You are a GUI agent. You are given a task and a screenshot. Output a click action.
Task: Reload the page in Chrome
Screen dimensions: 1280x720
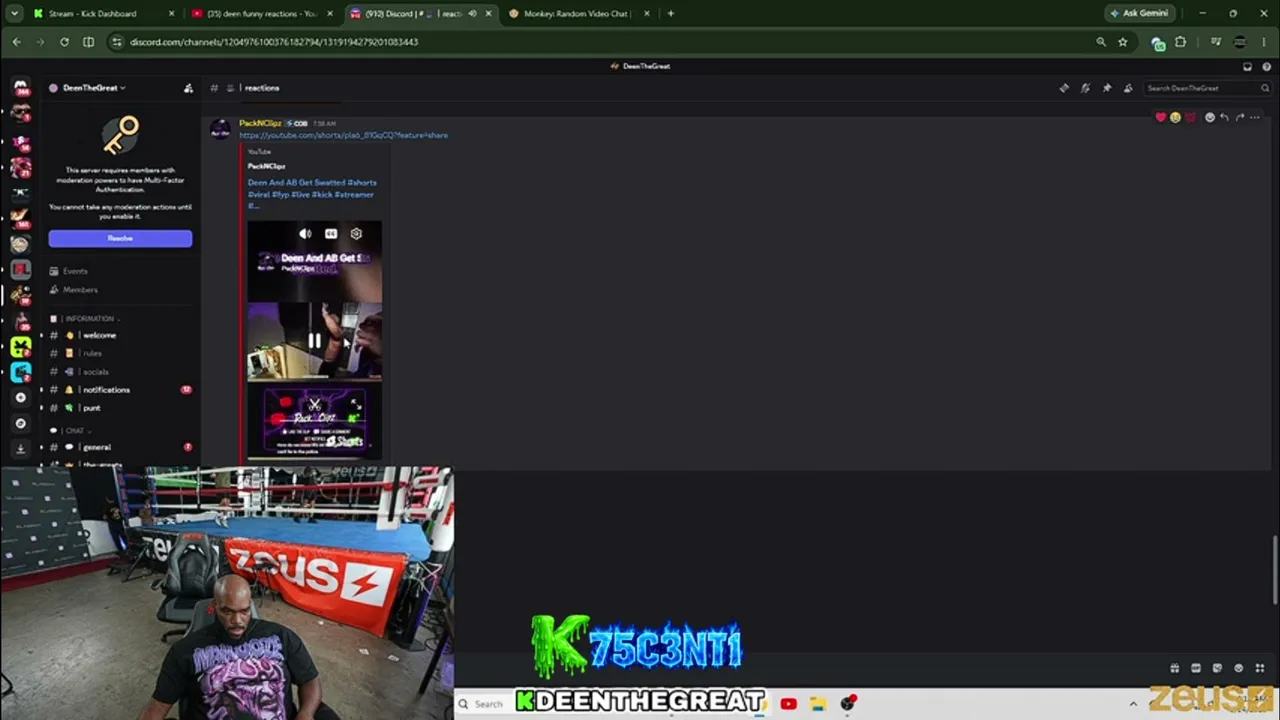click(x=64, y=42)
